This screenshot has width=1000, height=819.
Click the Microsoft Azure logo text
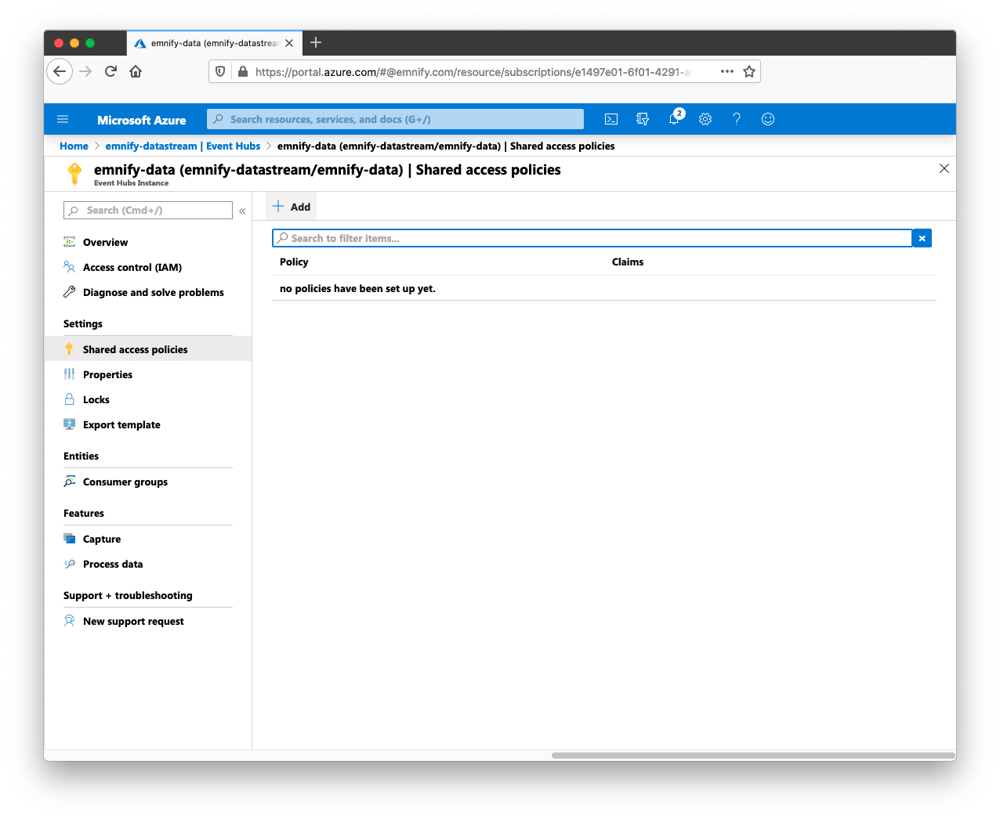coord(142,120)
